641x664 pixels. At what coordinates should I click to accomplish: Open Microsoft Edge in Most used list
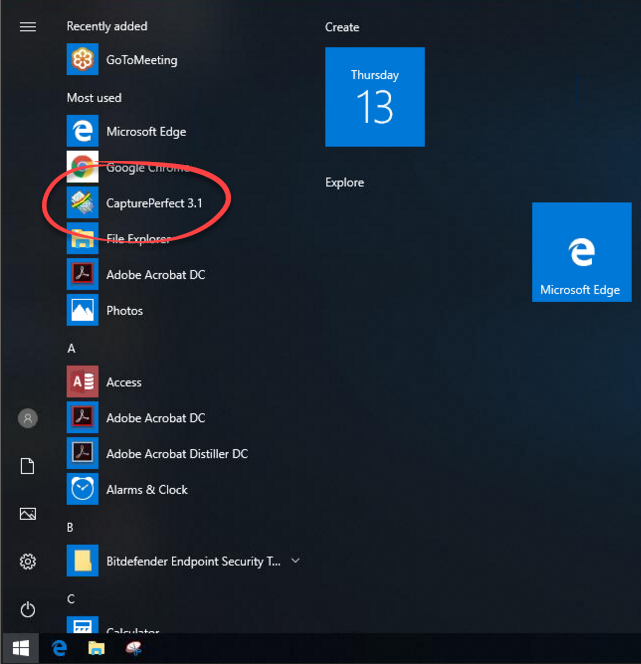coord(145,132)
